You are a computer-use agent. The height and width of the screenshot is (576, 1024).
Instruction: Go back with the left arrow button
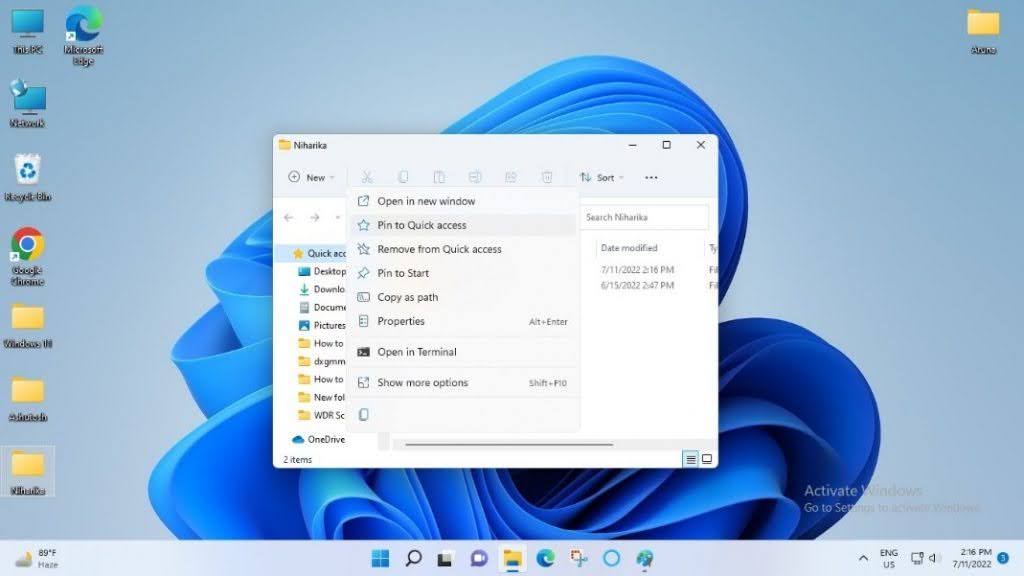tap(289, 217)
